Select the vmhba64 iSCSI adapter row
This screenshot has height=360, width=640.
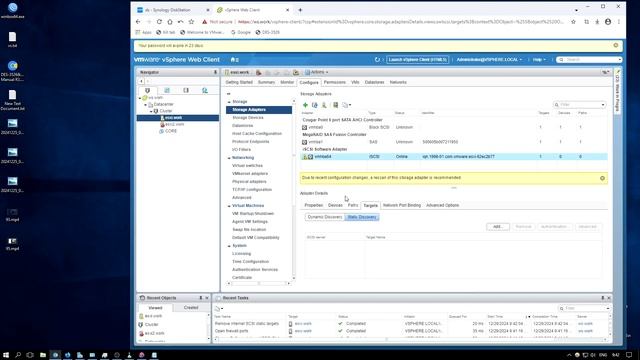[x=453, y=157]
